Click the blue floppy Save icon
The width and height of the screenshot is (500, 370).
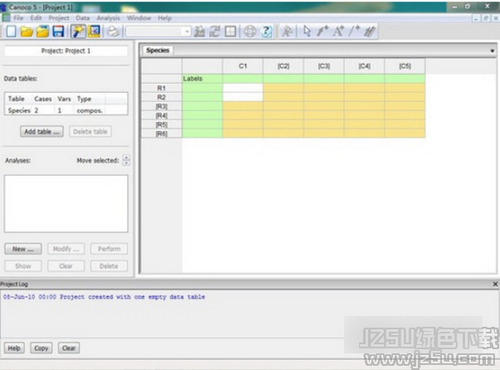[58, 31]
